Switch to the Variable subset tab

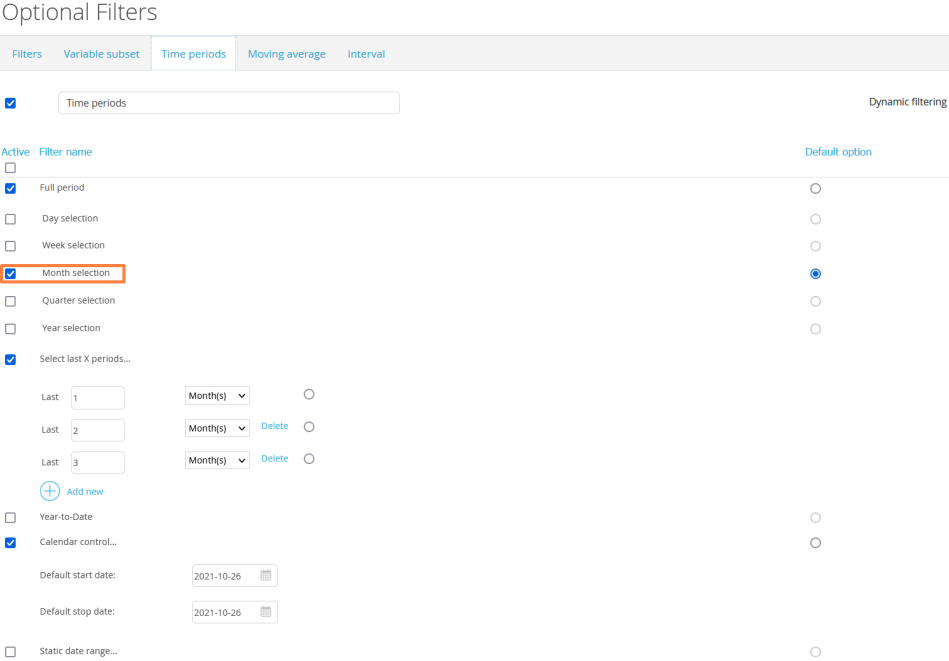101,54
